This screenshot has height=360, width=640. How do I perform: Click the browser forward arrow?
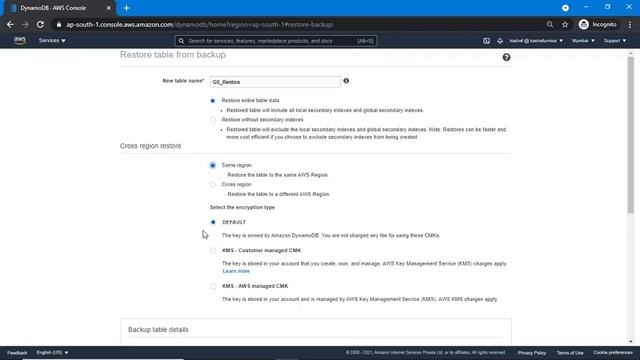click(25, 24)
